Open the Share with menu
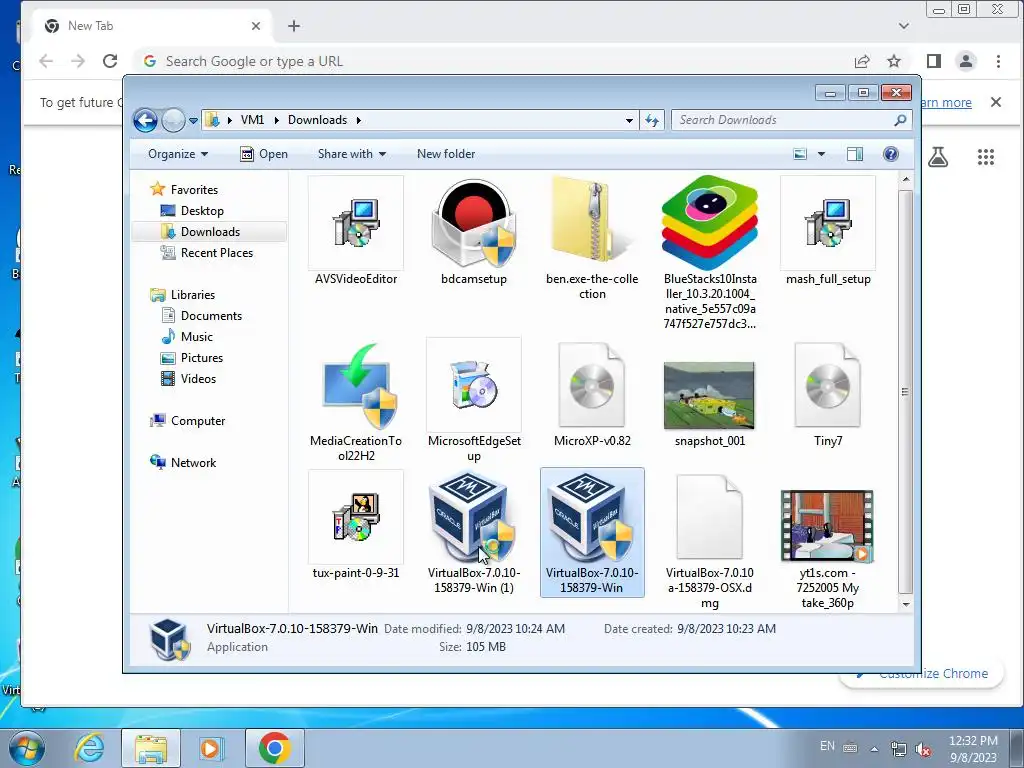Image resolution: width=1024 pixels, height=768 pixels. pos(351,154)
